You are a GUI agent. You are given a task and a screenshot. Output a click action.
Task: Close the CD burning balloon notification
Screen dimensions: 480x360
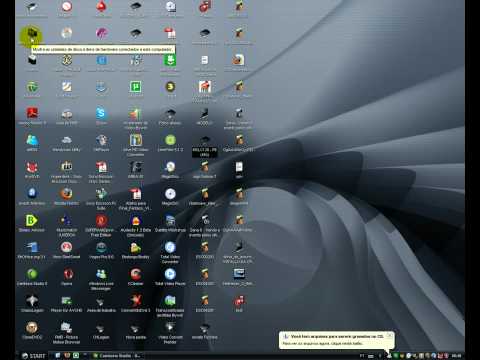(389, 335)
